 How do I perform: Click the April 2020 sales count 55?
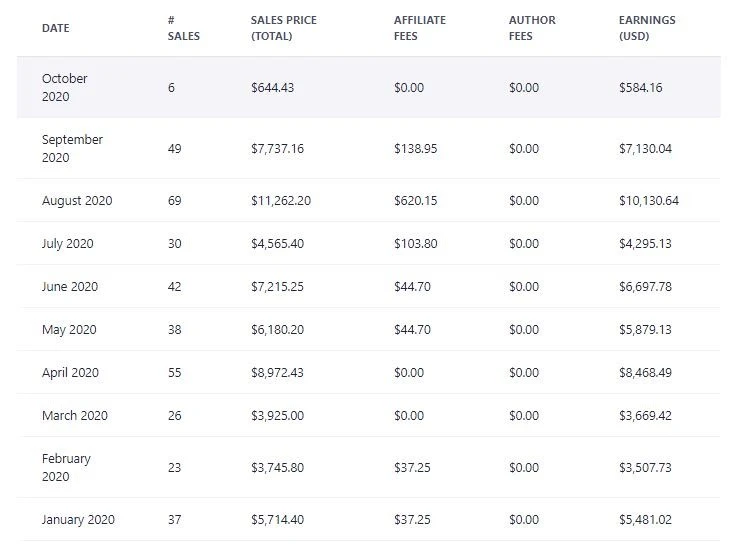coord(175,373)
